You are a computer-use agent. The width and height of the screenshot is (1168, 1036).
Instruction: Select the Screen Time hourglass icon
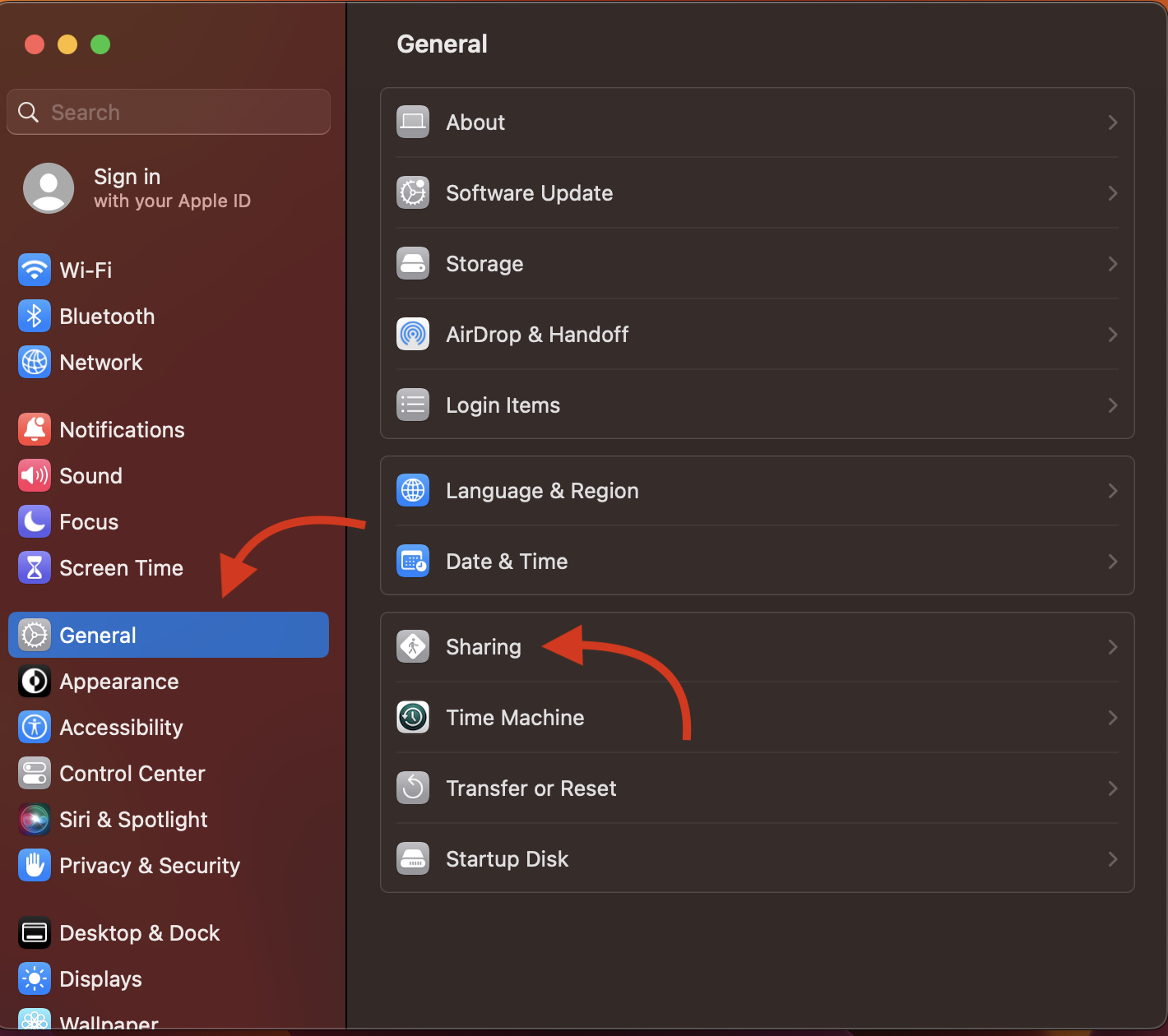coord(35,568)
